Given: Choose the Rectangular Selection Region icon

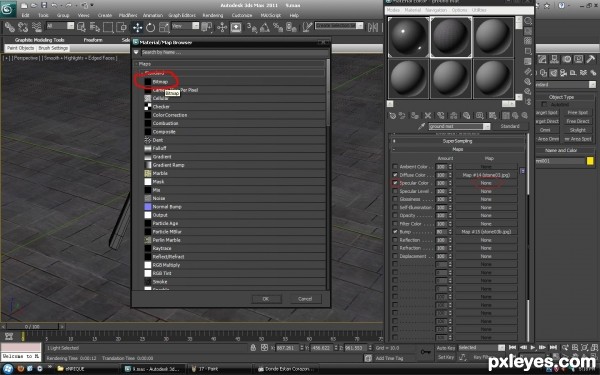Looking at the screenshot, I should [108, 27].
